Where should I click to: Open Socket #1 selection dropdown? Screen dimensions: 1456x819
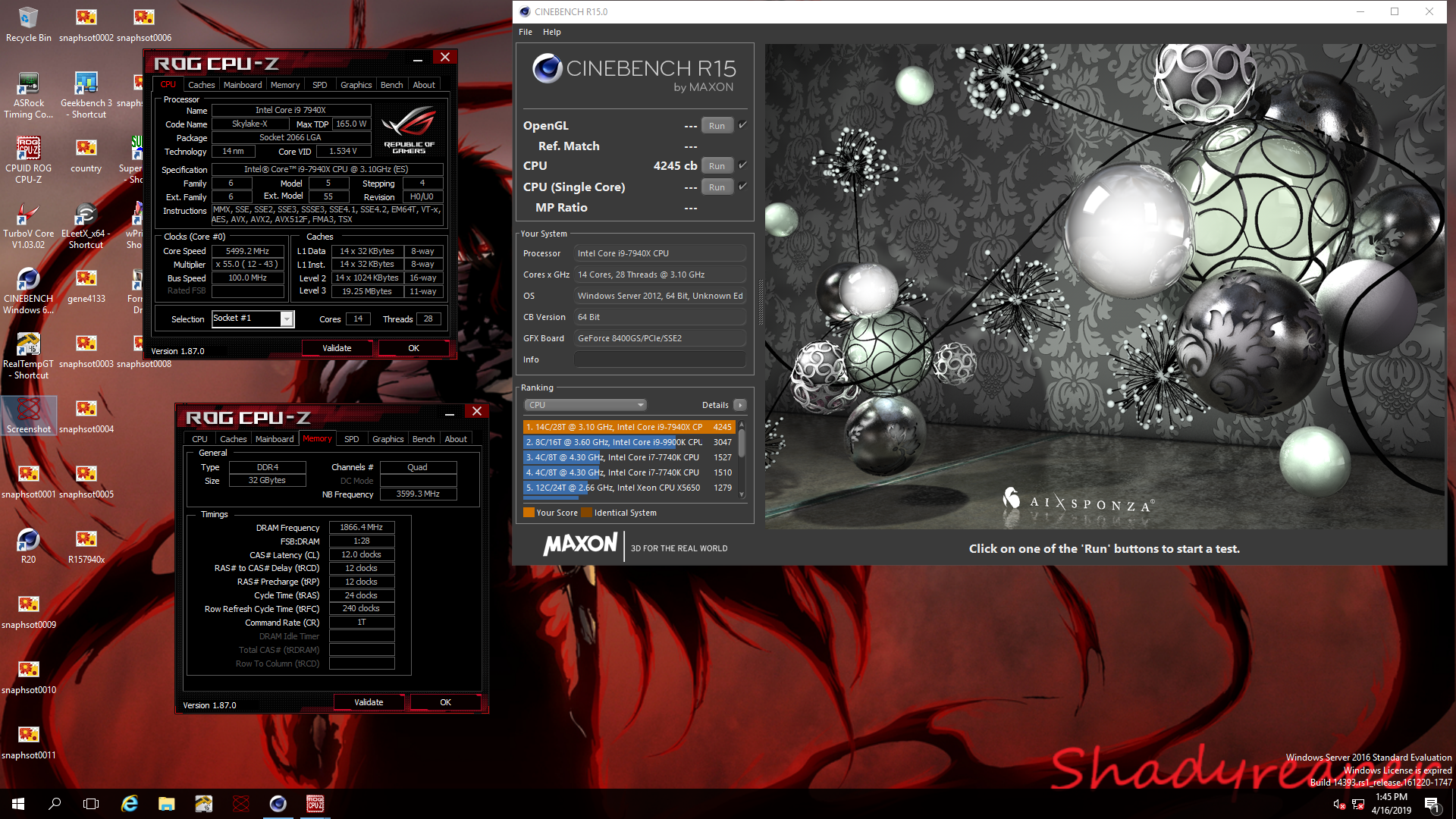[x=253, y=318]
